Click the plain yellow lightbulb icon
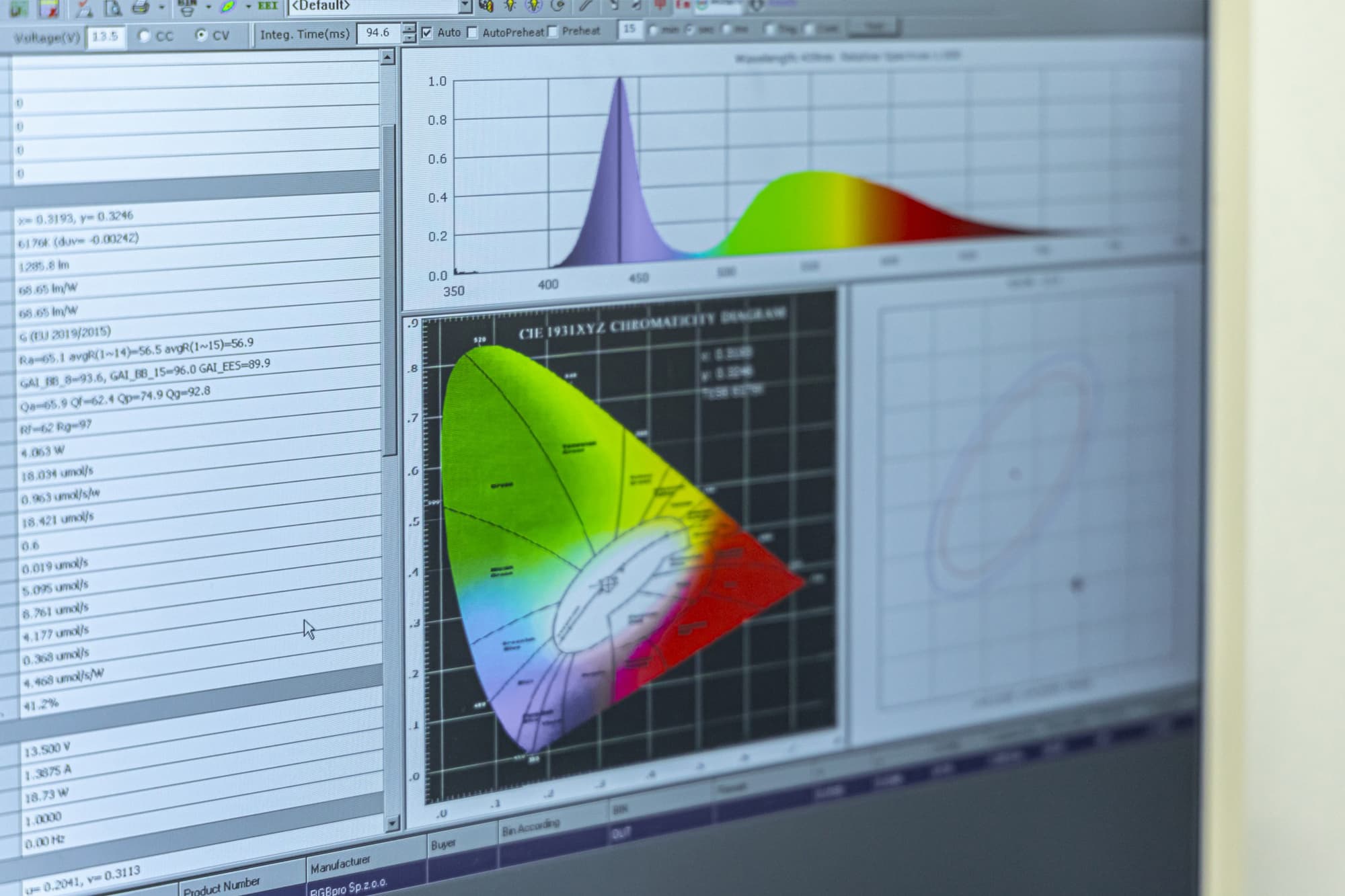The width and height of the screenshot is (1345, 896). point(510,6)
